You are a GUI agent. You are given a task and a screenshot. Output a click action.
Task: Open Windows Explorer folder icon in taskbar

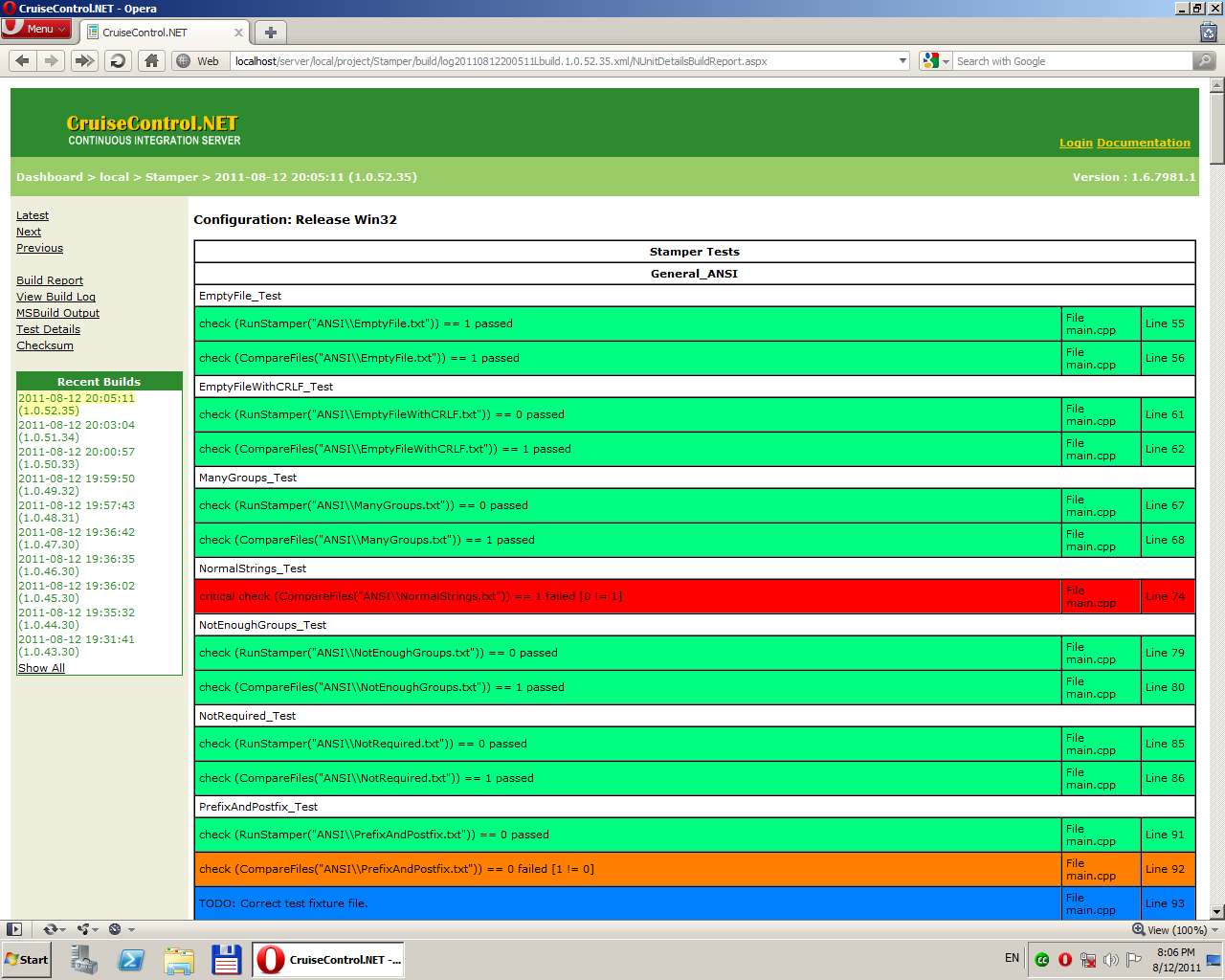coord(179,959)
